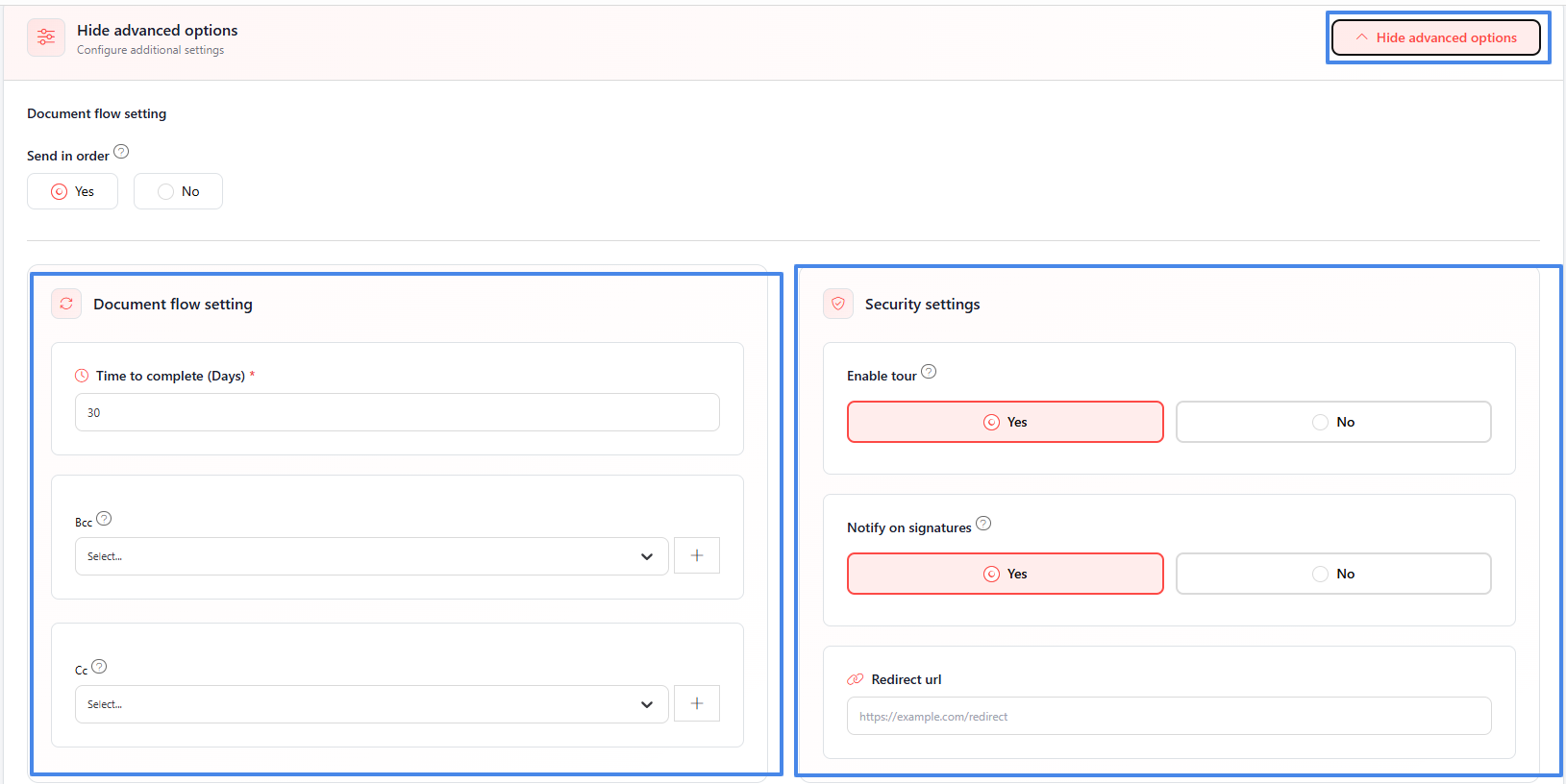Click the plus button next to Cc dropdown

697,703
